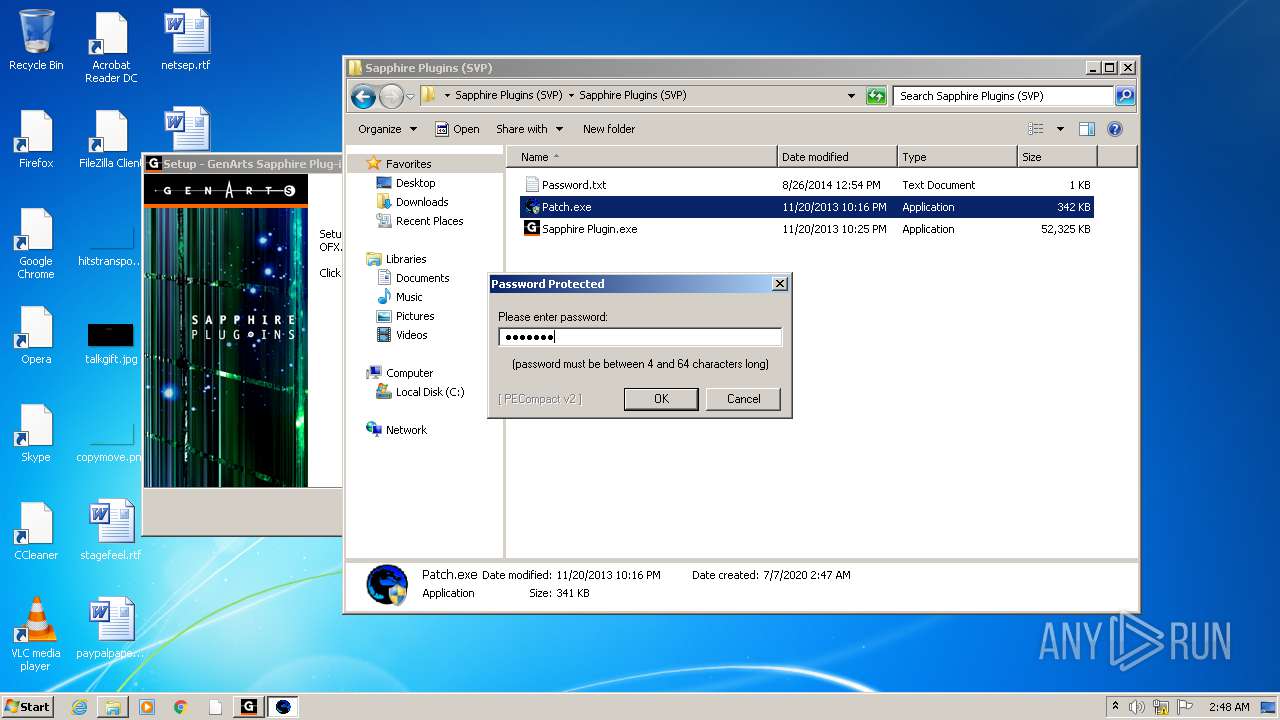Select Favorites in navigation pane
Viewport: 1280px width, 720px height.
point(408,164)
